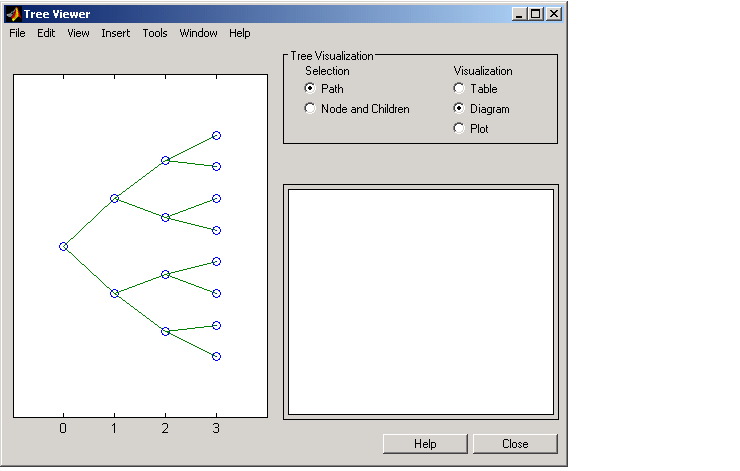Image resolution: width=740 pixels, height=471 pixels.
Task: Select the third-highest node at time 2
Action: click(165, 274)
